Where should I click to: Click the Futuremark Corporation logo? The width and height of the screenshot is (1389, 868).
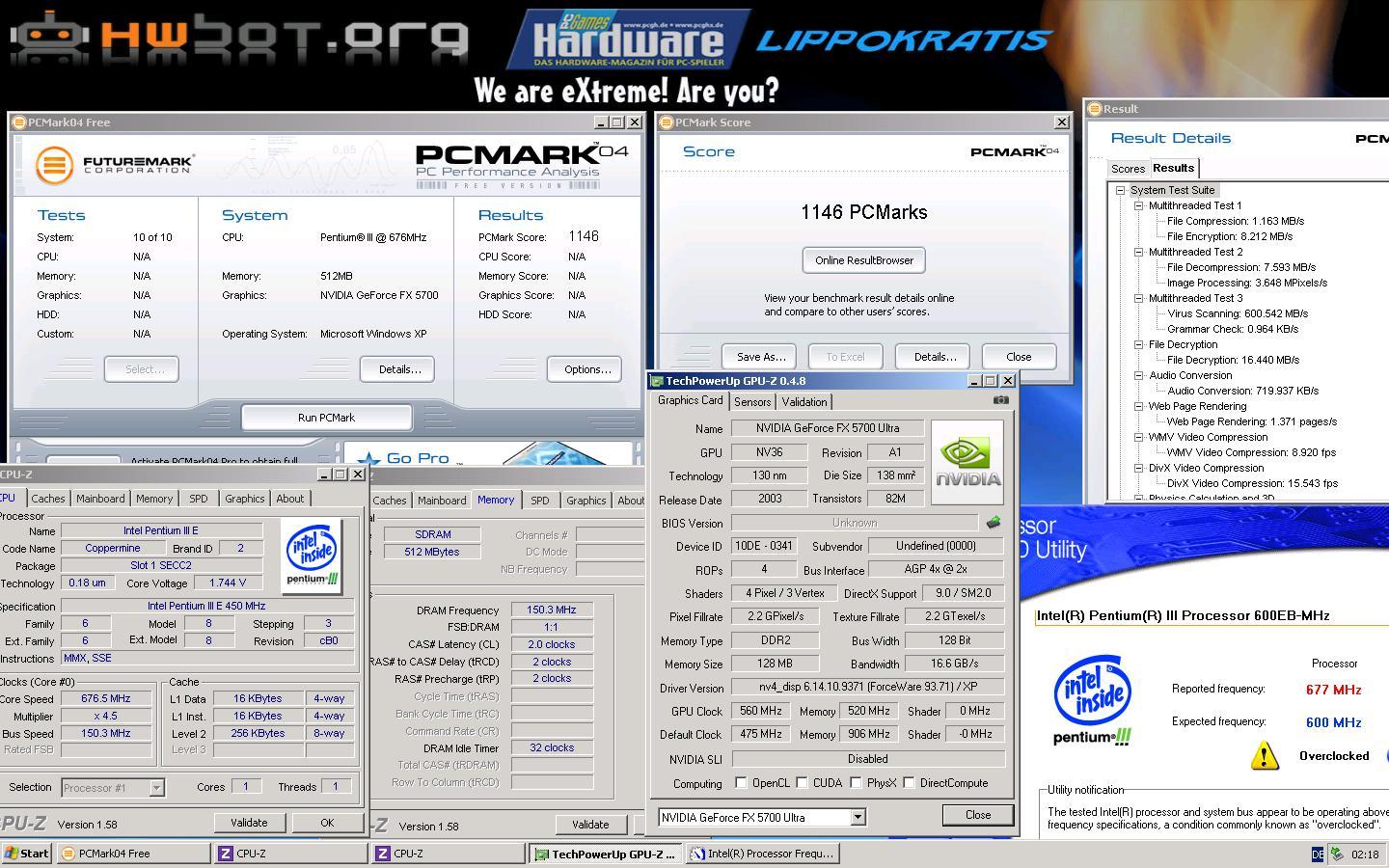click(114, 165)
